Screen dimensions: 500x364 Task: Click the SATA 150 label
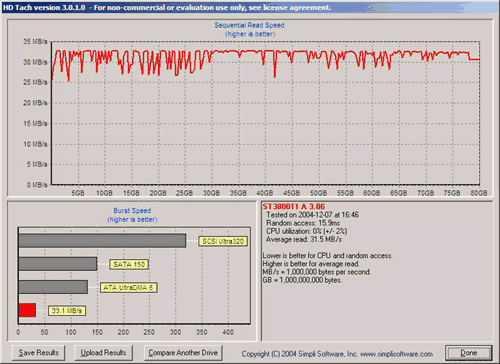(129, 264)
